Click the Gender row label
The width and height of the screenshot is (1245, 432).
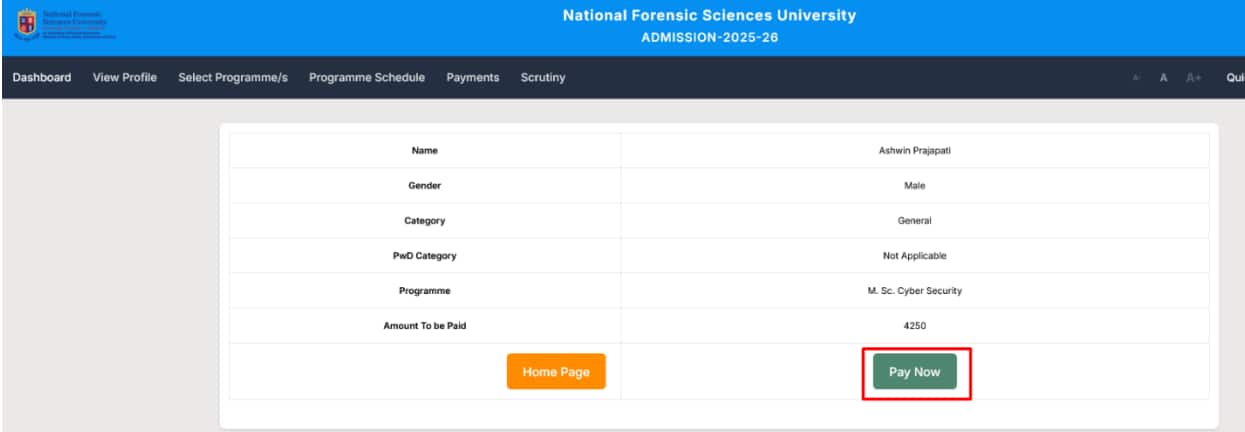425,186
